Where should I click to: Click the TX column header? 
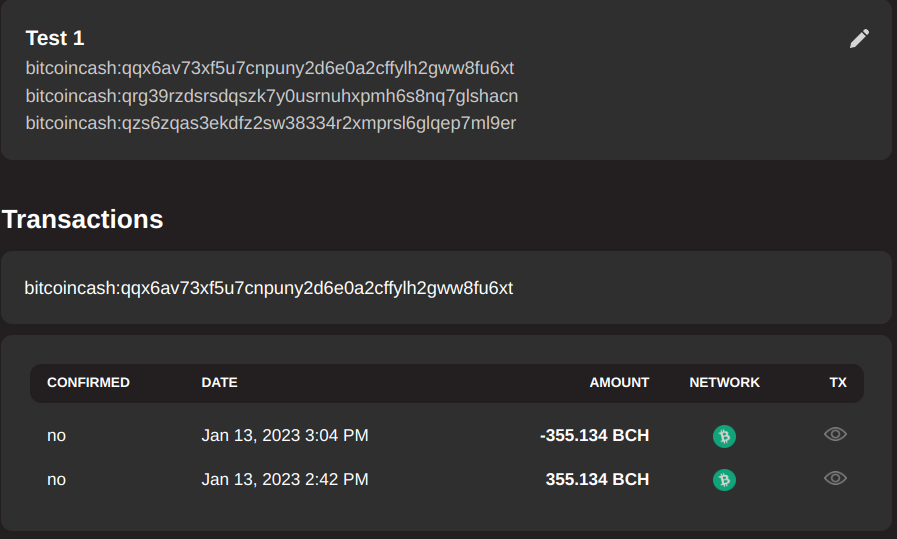coord(838,382)
